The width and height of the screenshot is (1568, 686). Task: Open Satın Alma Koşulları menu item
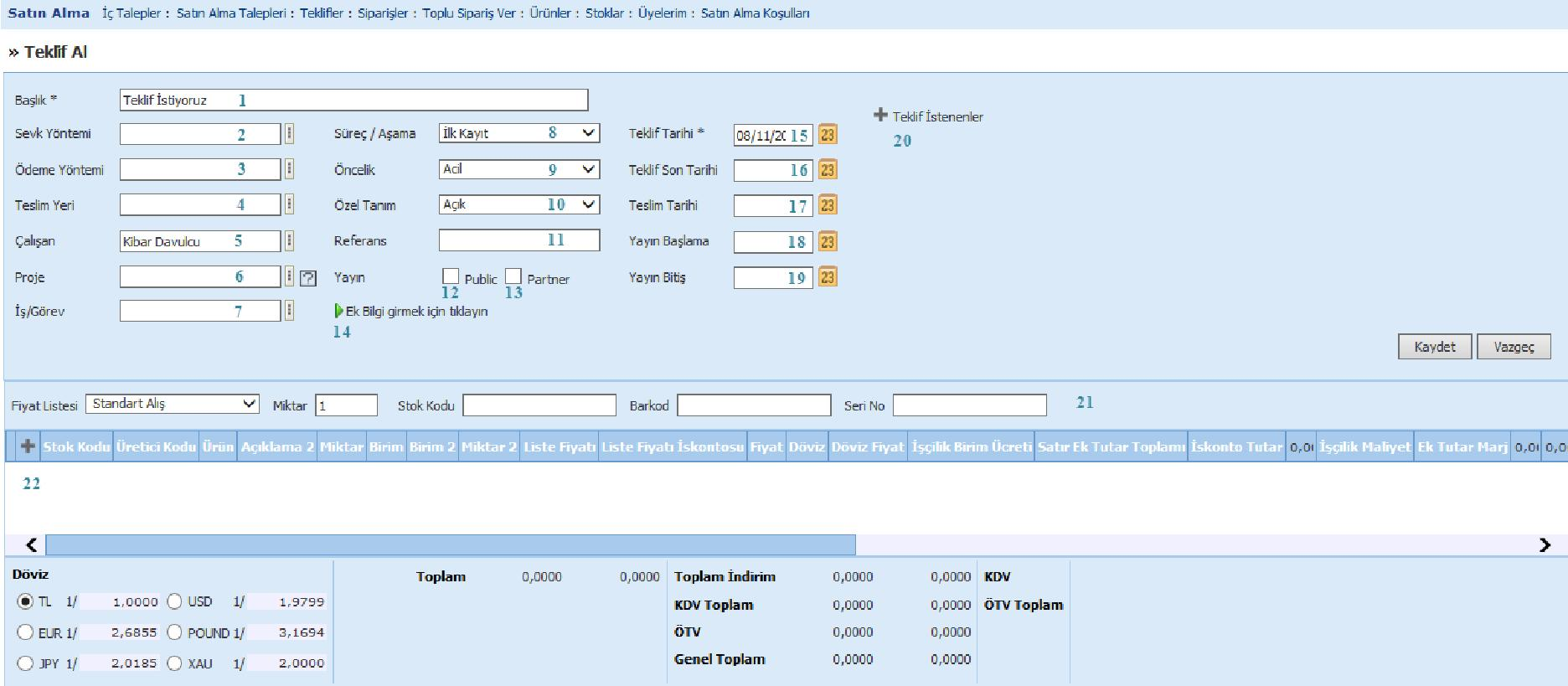point(755,13)
